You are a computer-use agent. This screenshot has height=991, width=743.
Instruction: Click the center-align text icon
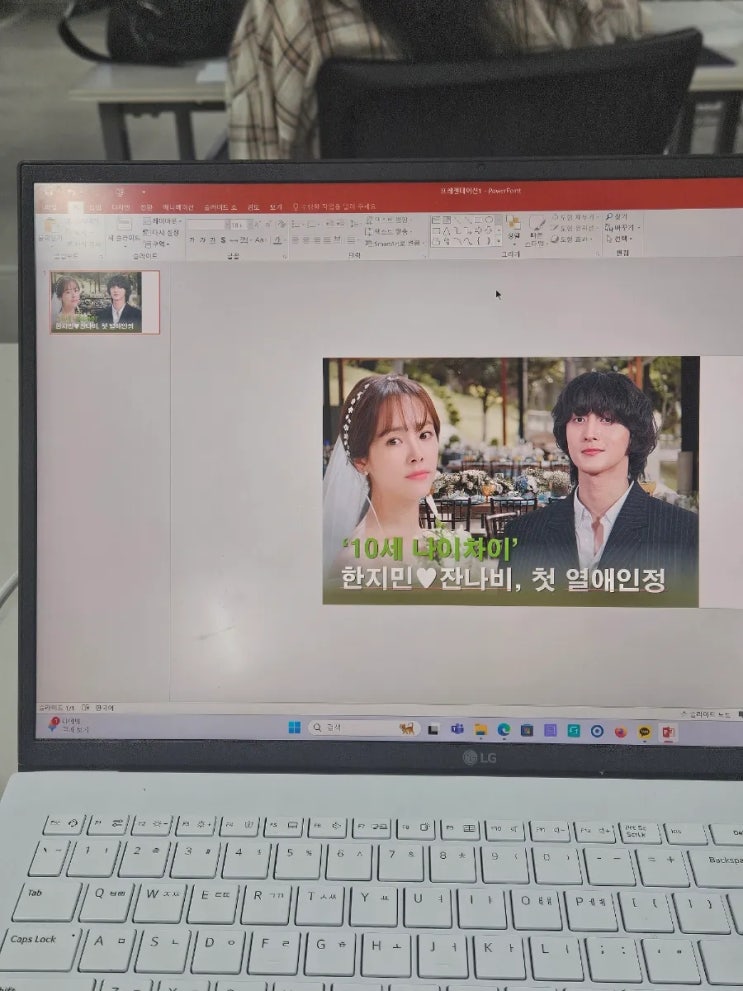(306, 239)
